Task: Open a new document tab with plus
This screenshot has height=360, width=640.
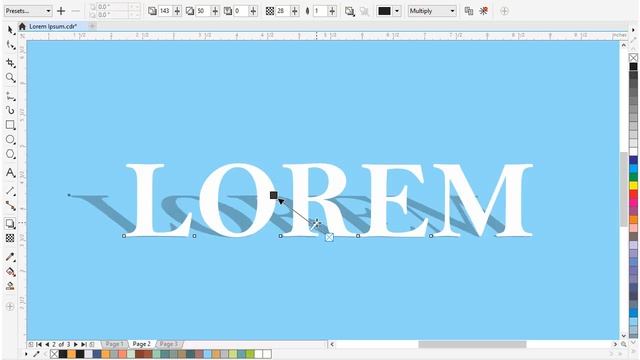Action: 92,26
